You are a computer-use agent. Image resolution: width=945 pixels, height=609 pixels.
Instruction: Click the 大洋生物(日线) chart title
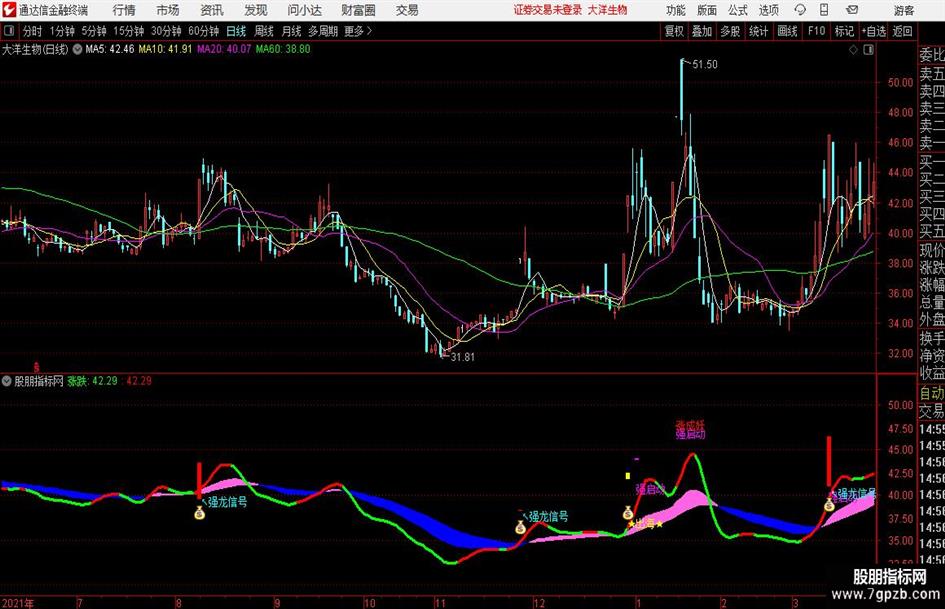(x=35, y=49)
